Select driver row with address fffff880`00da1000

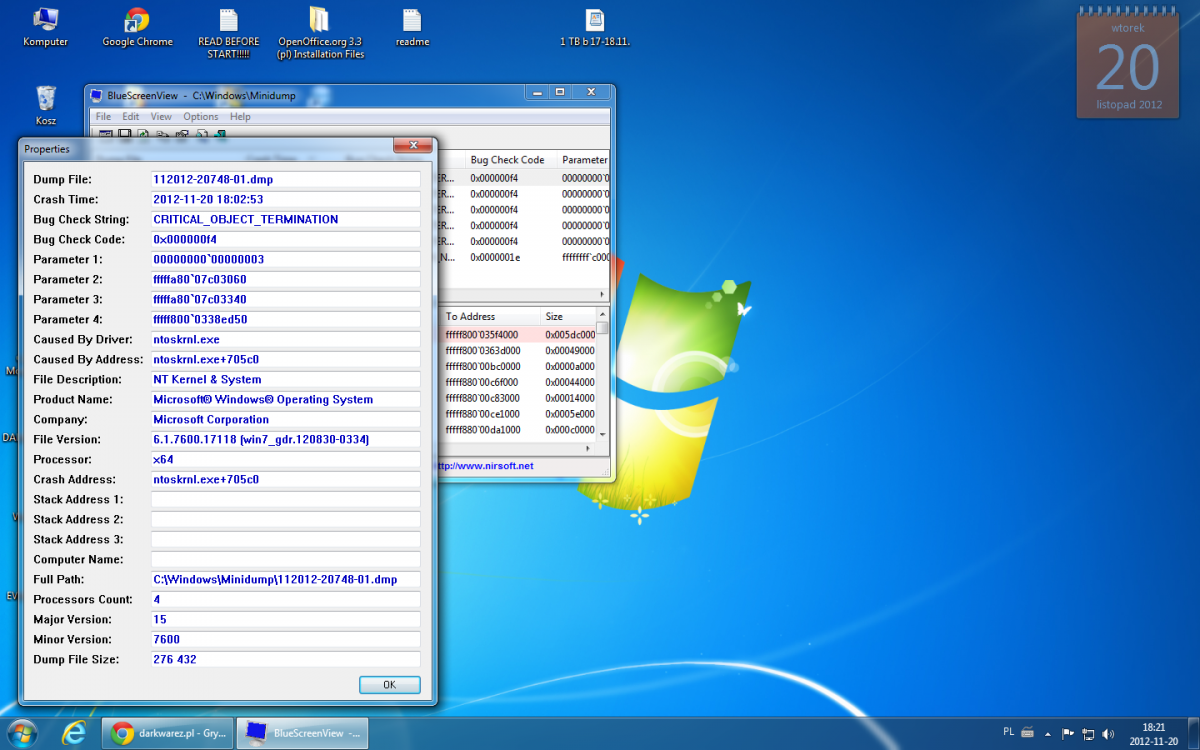[x=519, y=430]
